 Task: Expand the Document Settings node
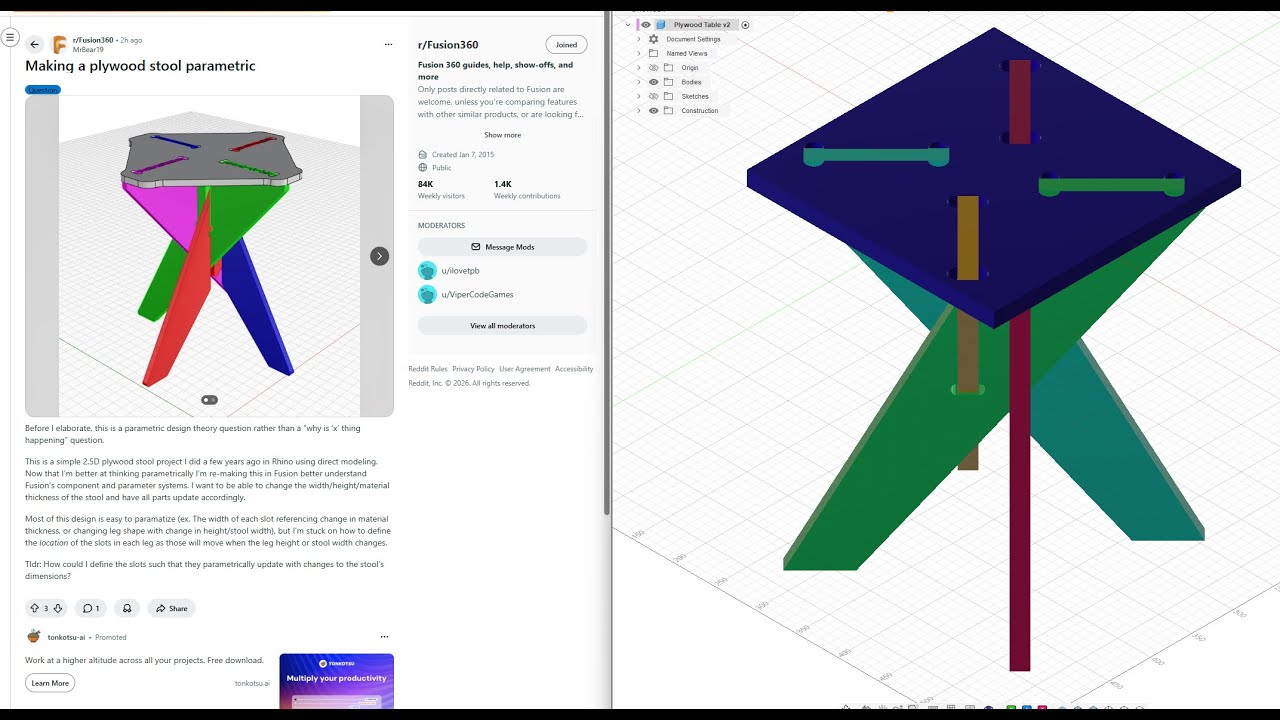[639, 39]
